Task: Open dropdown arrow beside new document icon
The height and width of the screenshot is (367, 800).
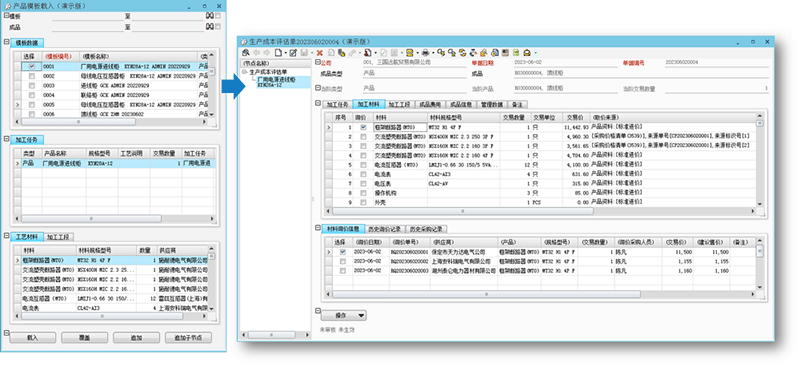Action: tap(286, 53)
